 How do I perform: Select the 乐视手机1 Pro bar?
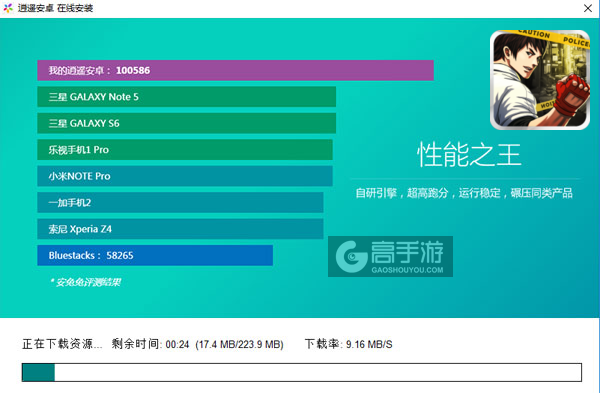pos(185,150)
